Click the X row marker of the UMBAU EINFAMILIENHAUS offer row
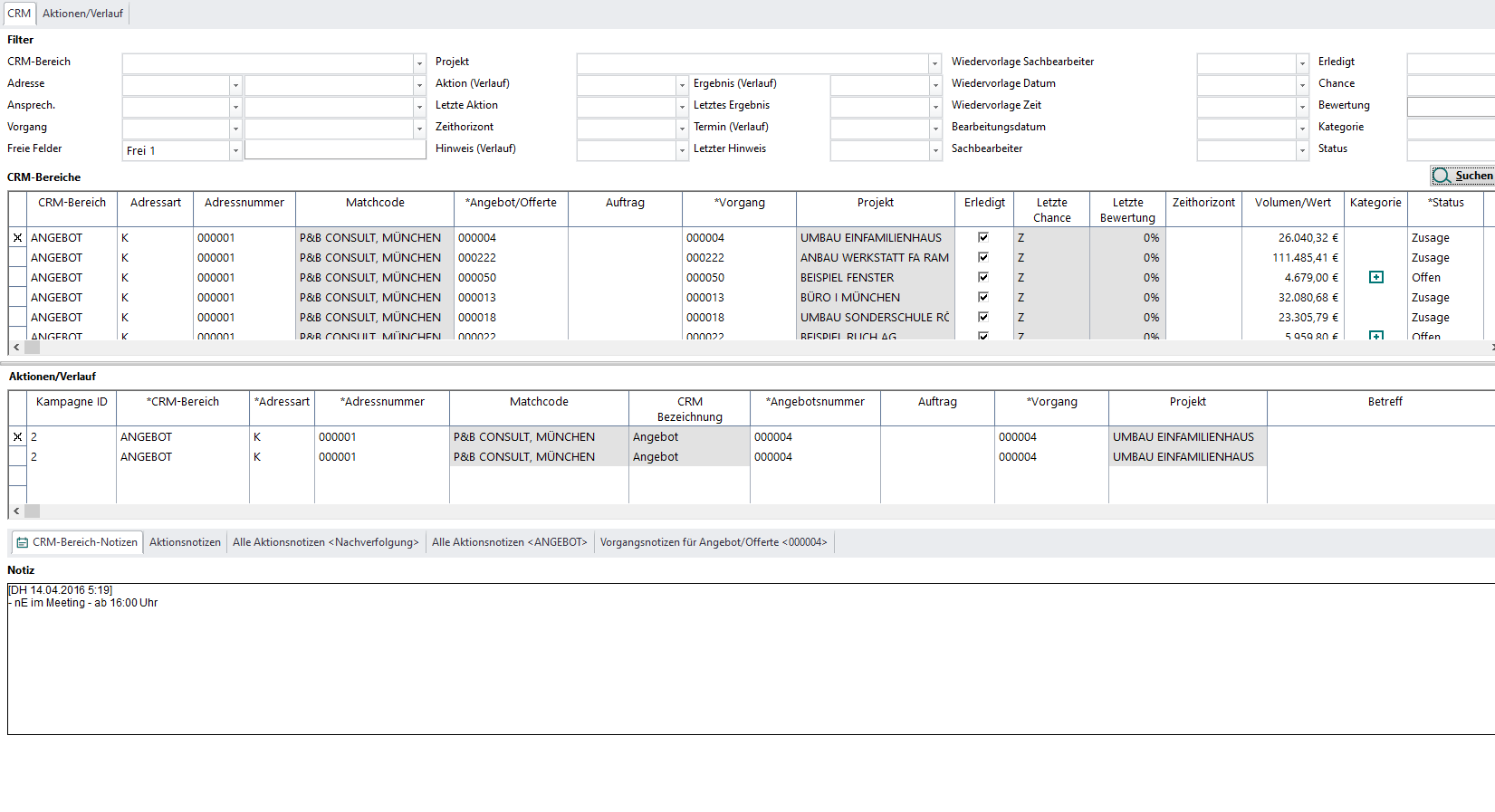Image resolution: width=1495 pixels, height=812 pixels. point(17,238)
